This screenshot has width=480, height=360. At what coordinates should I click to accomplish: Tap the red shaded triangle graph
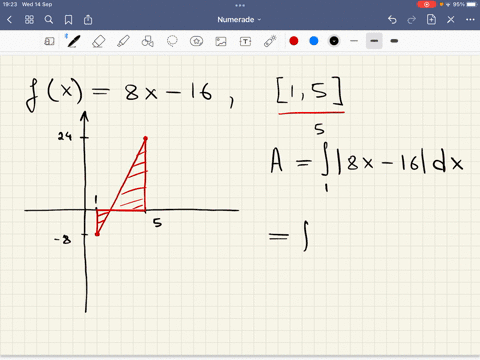[x=122, y=186]
